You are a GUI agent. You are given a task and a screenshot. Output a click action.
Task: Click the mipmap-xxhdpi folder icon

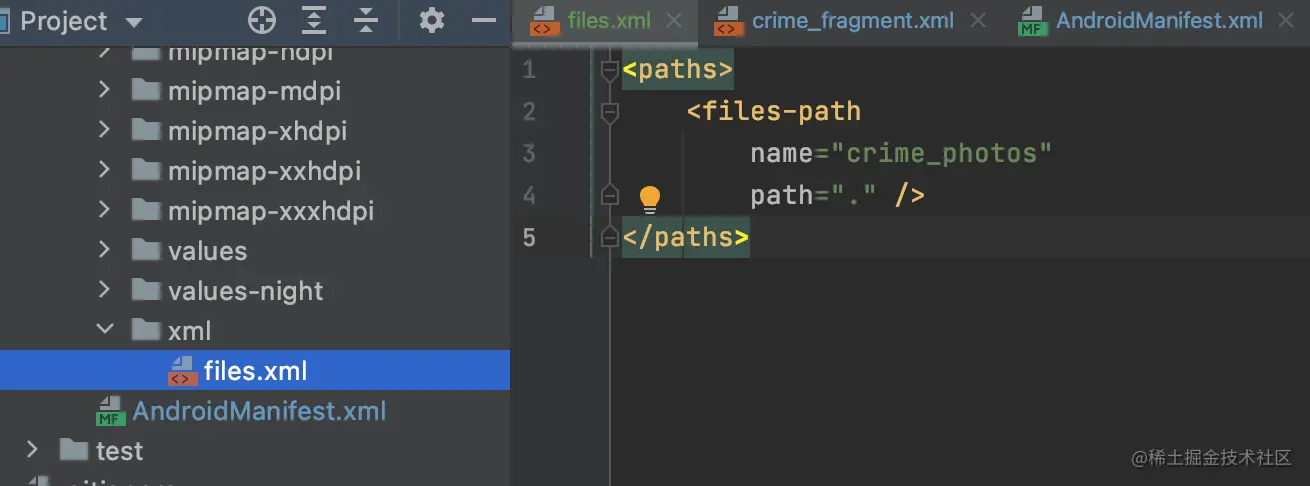(x=146, y=170)
